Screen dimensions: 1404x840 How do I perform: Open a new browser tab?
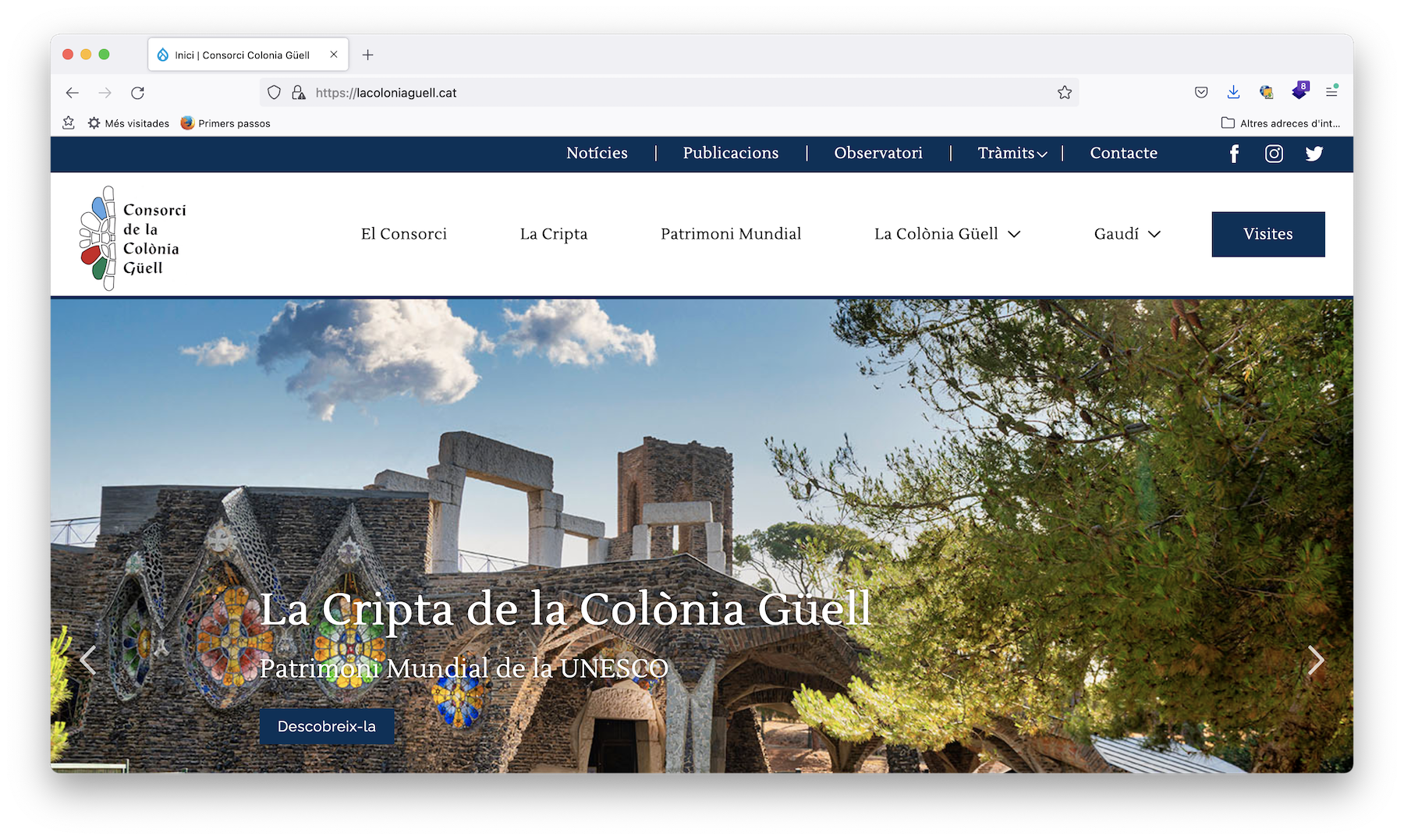(368, 55)
